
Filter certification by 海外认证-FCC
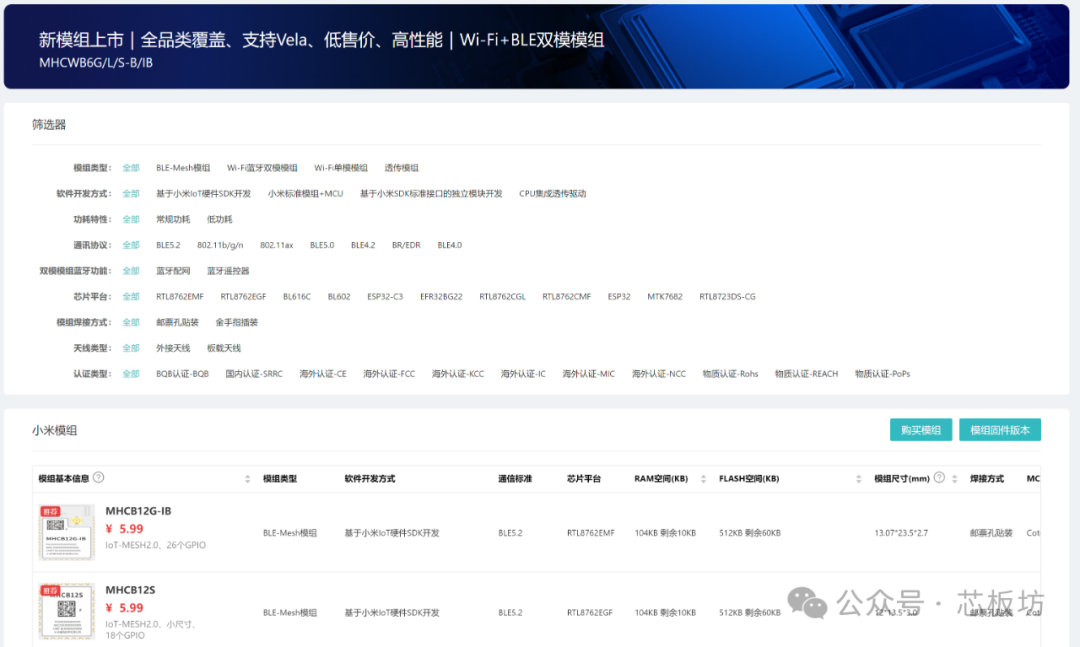pos(389,373)
